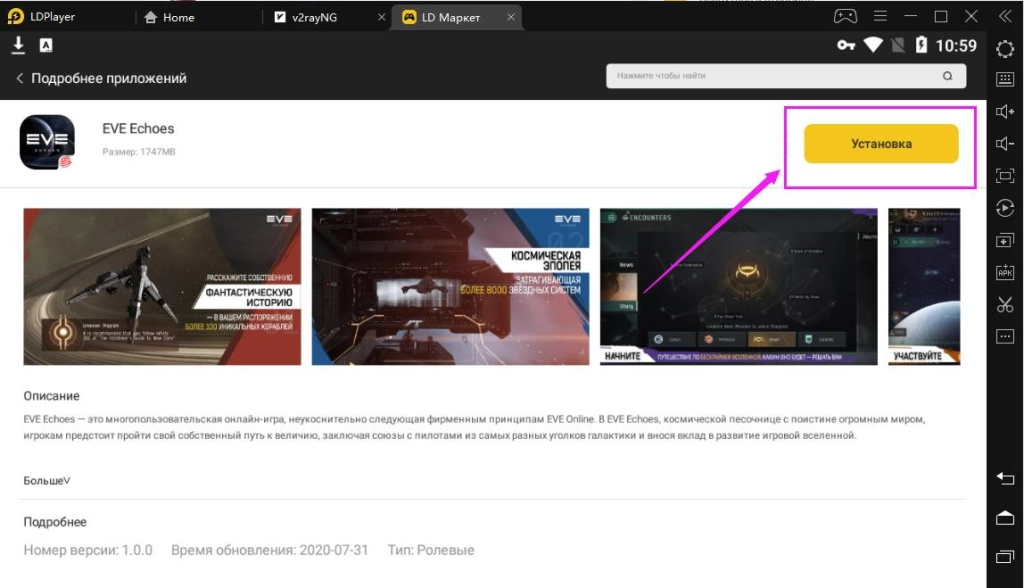Expand description with Больше link
Viewport: 1024px width, 588px height.
[x=47, y=481]
